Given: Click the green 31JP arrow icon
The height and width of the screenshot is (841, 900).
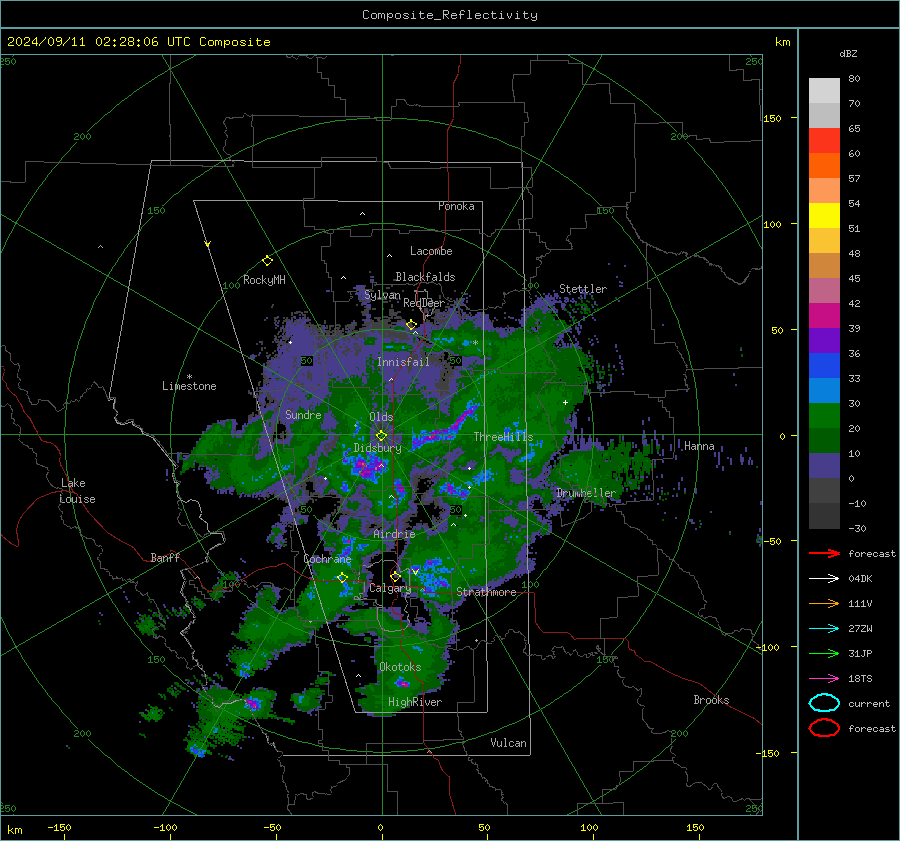Looking at the screenshot, I should click(x=824, y=653).
